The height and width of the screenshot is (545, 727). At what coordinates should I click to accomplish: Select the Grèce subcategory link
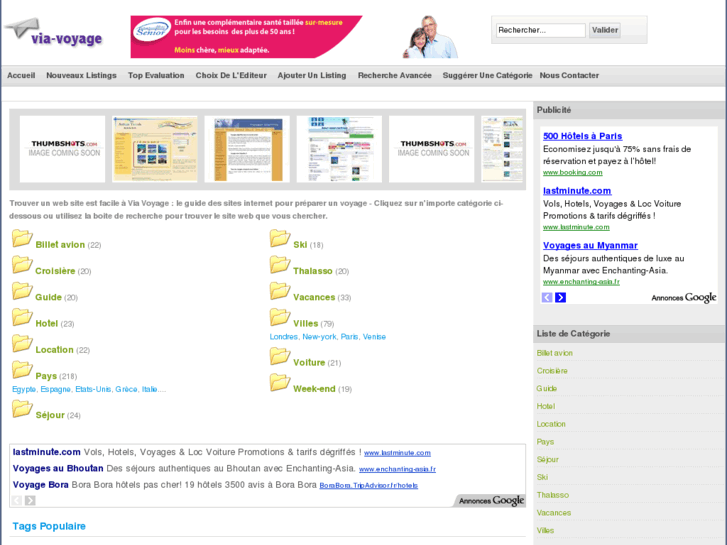[126, 389]
